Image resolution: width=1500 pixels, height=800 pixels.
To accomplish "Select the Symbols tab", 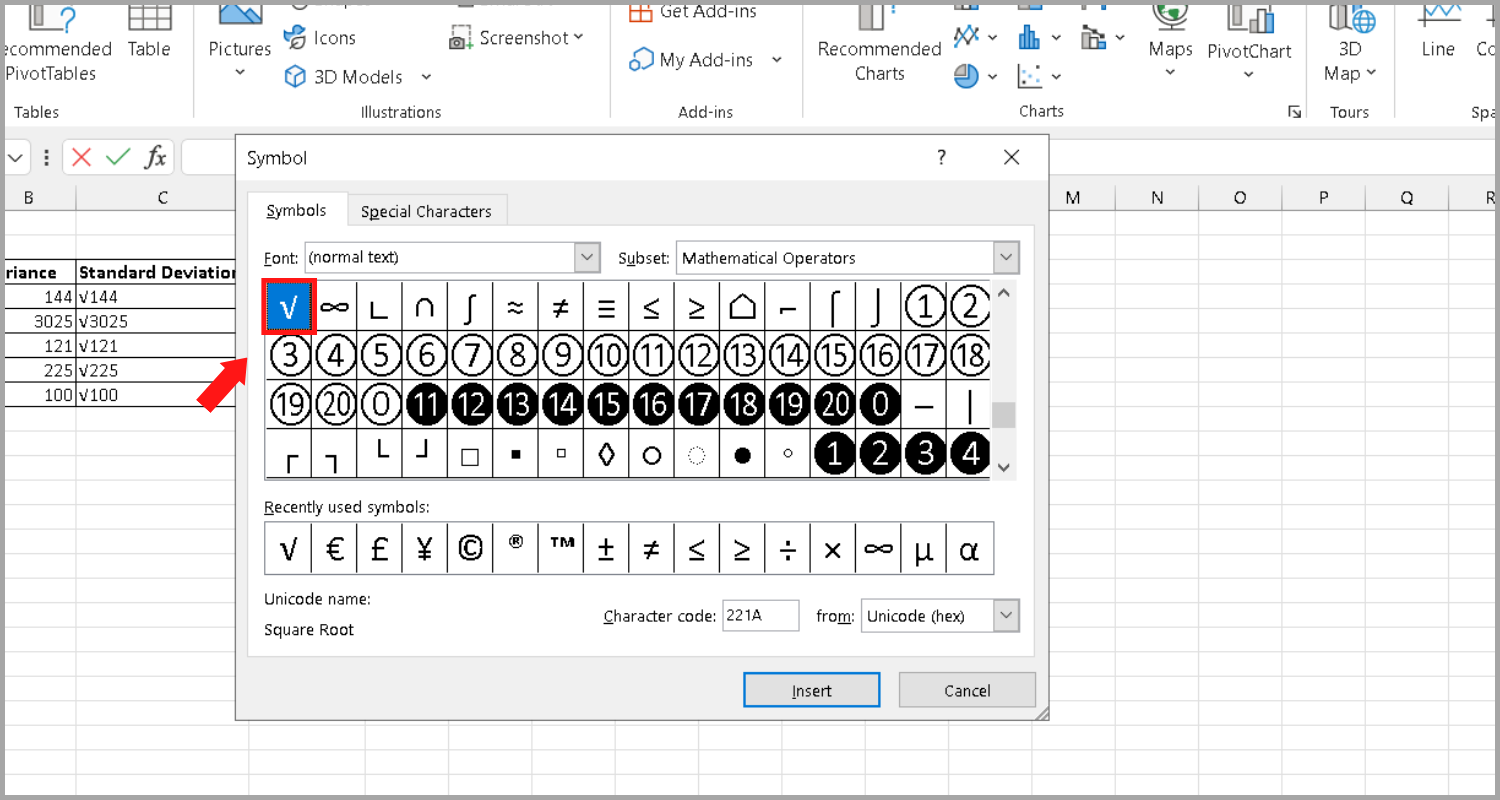I will [296, 210].
